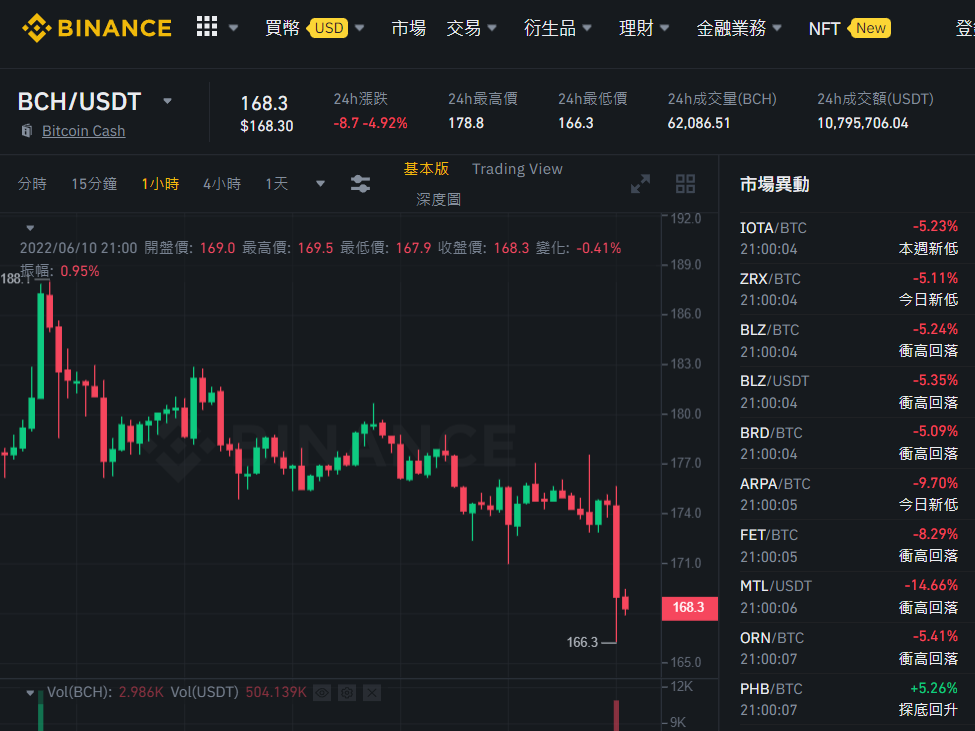This screenshot has width=975, height=731.
Task: Expand more time interval options
Action: (x=320, y=183)
